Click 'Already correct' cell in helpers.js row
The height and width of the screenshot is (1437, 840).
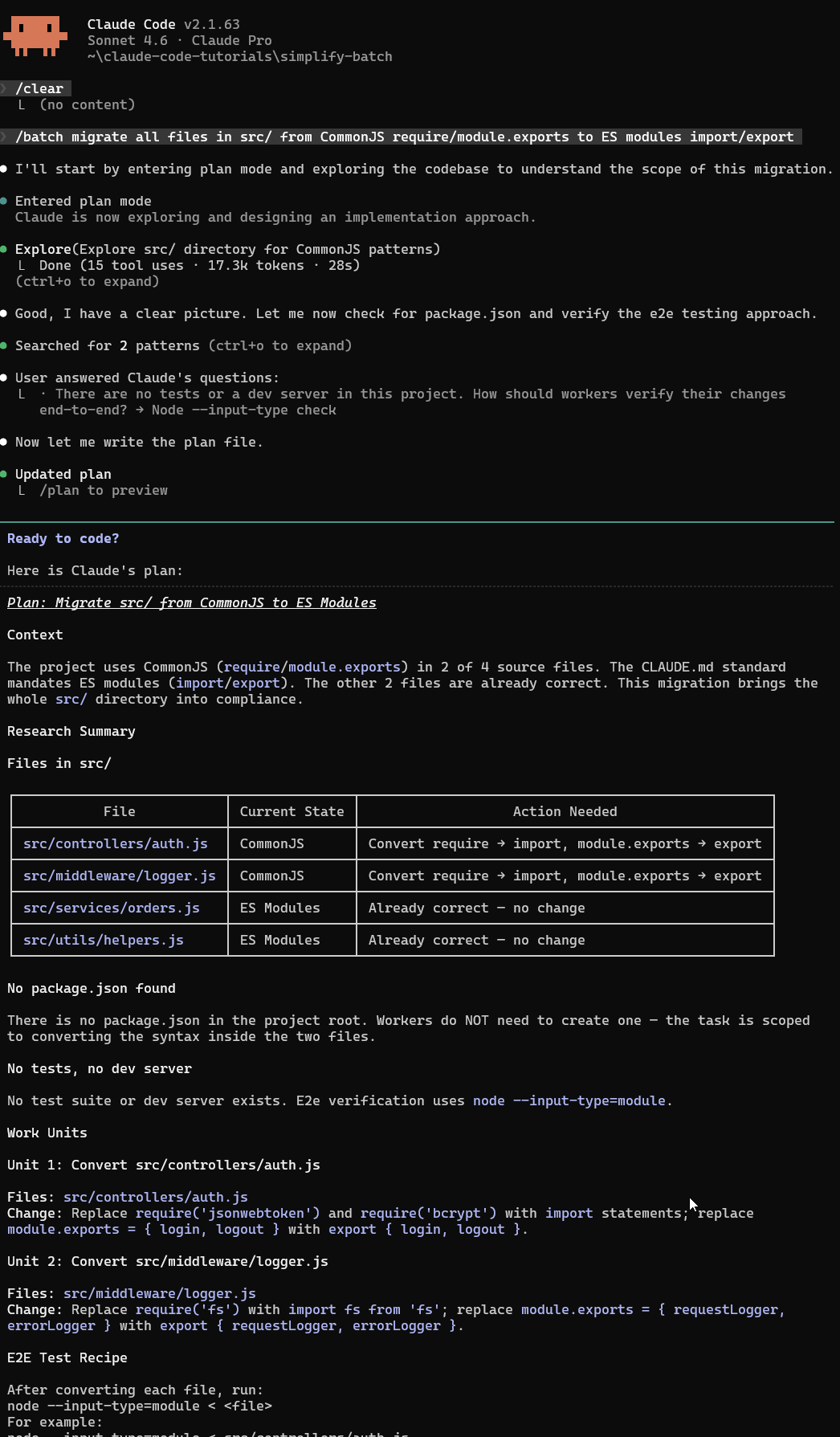click(x=476, y=940)
